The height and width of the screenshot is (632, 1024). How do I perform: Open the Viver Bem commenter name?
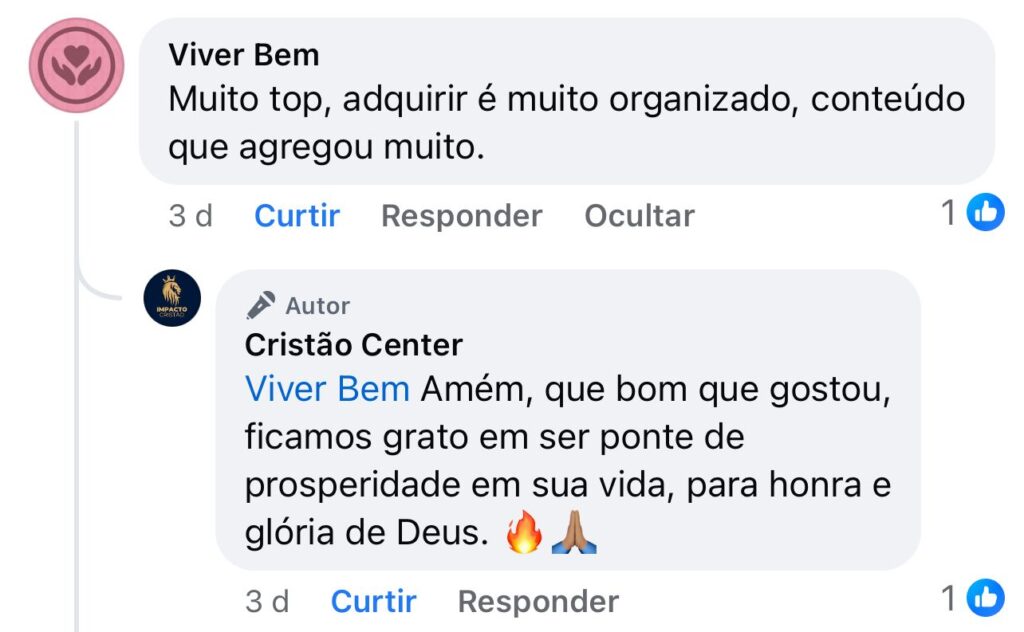click(x=244, y=55)
